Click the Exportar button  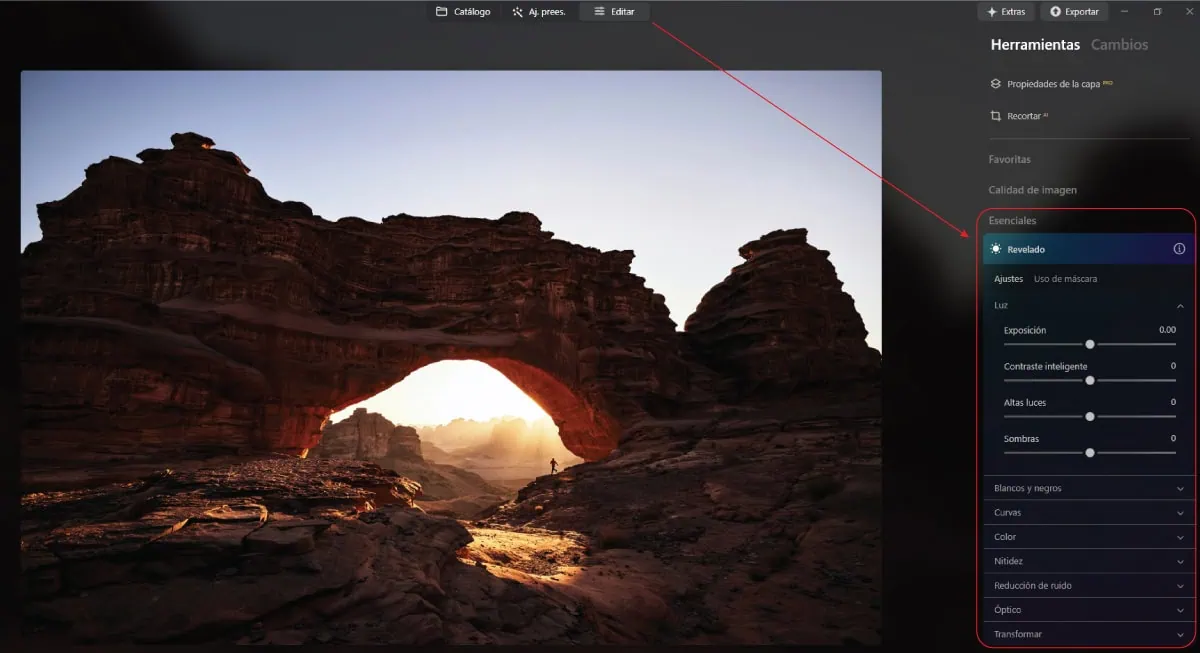tap(1074, 12)
